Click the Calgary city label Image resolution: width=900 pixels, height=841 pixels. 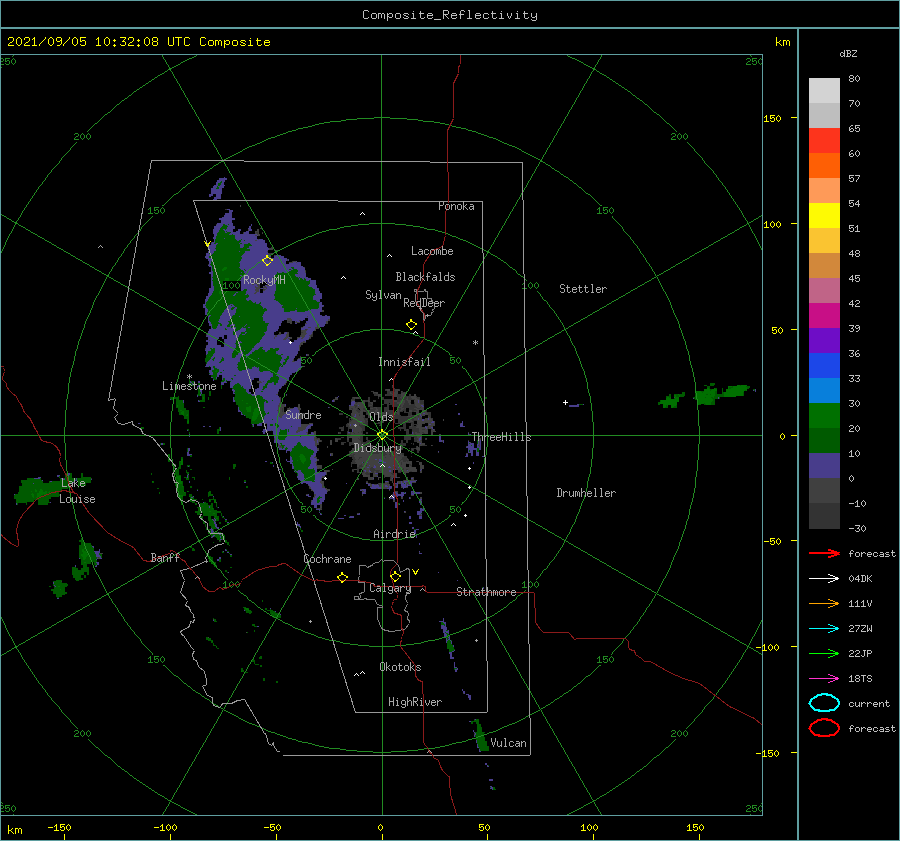[x=390, y=588]
